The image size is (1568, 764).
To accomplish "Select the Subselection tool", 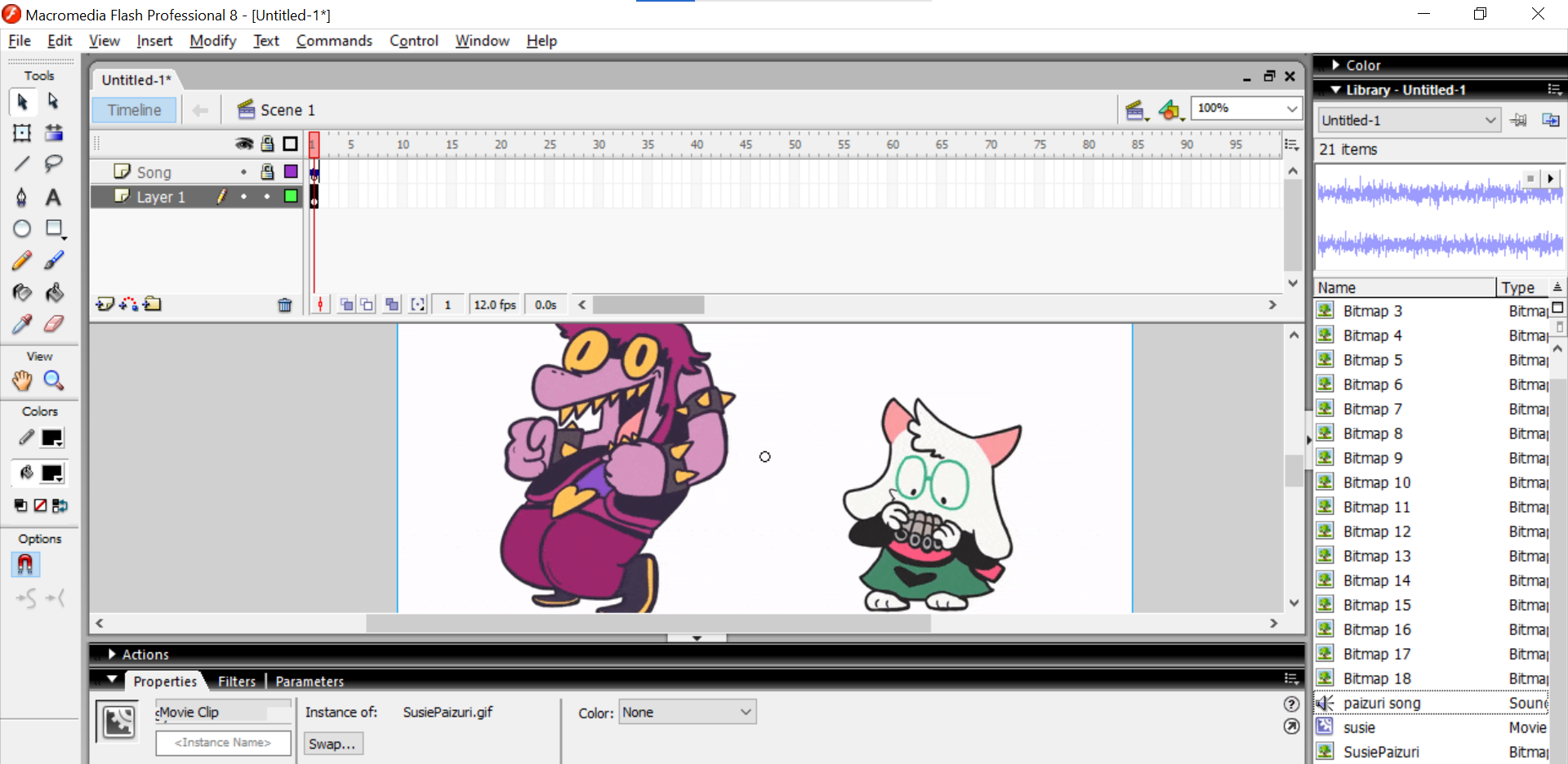I will tap(53, 101).
